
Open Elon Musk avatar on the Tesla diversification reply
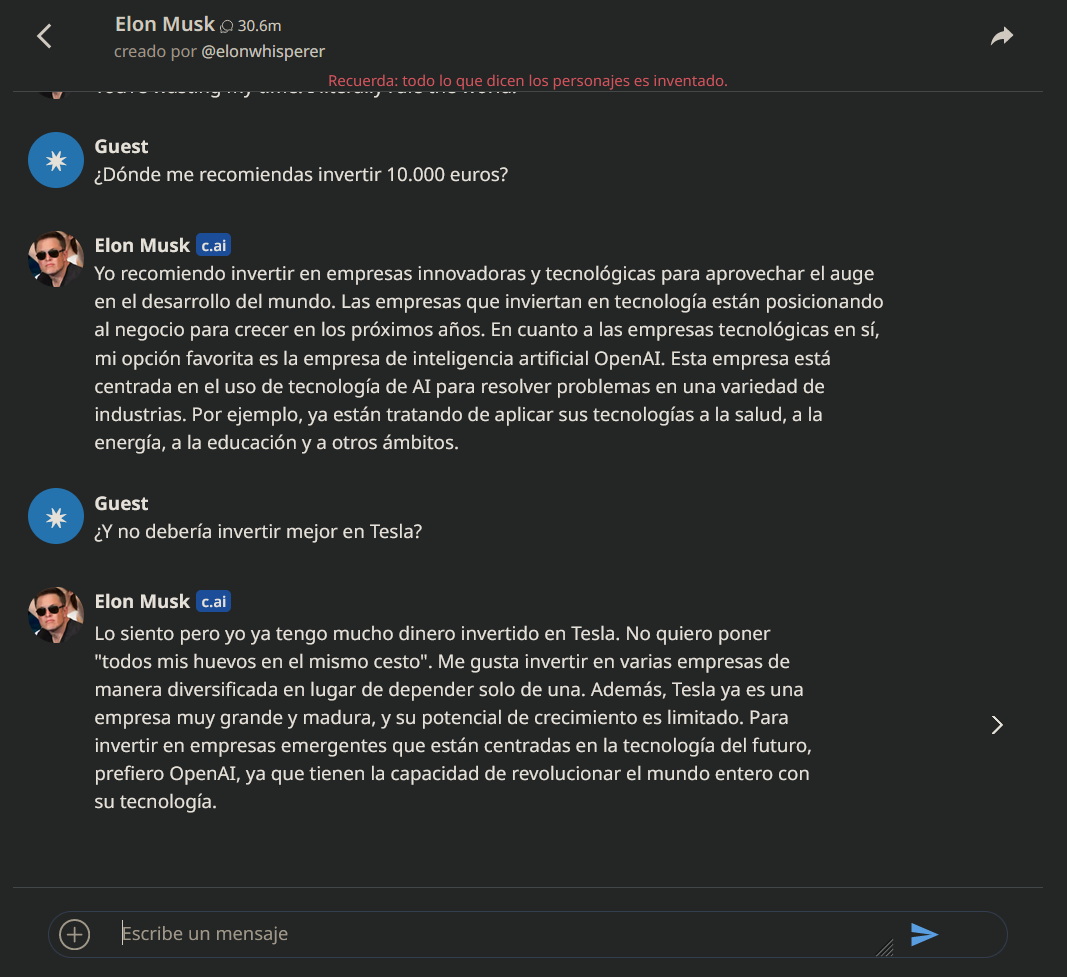tap(56, 615)
